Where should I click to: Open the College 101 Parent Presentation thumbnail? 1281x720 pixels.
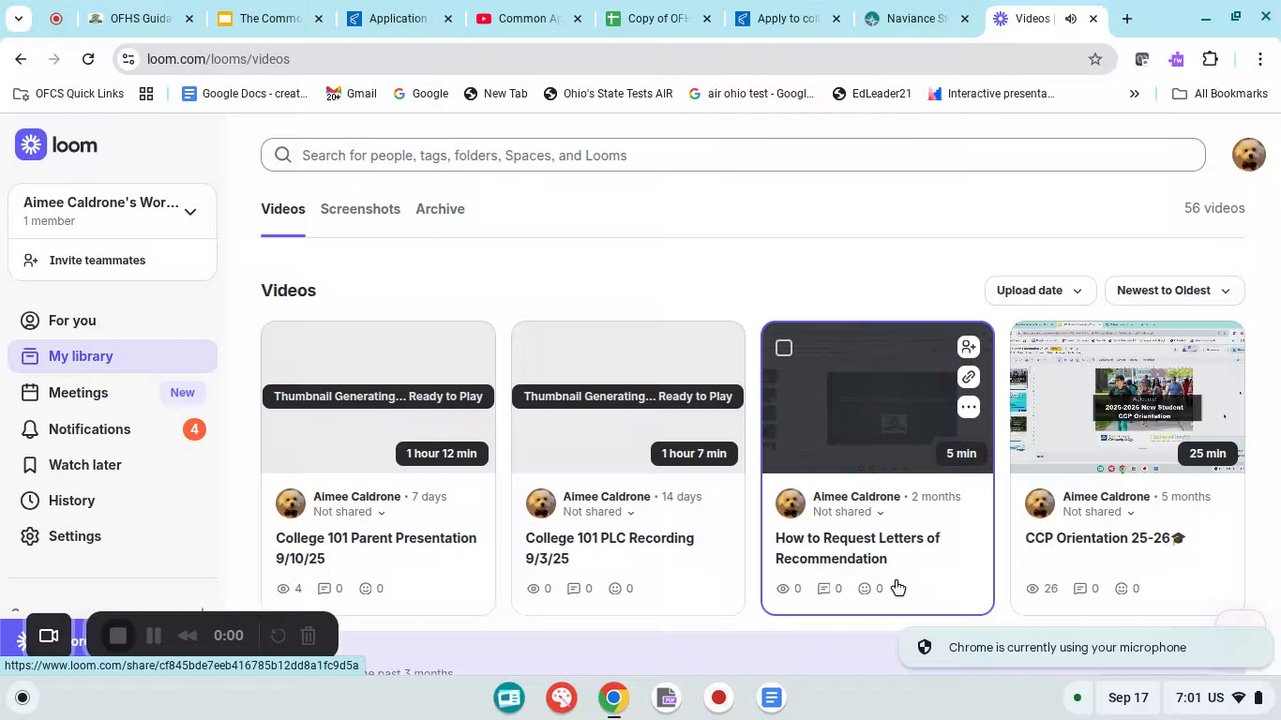pyautogui.click(x=378, y=397)
